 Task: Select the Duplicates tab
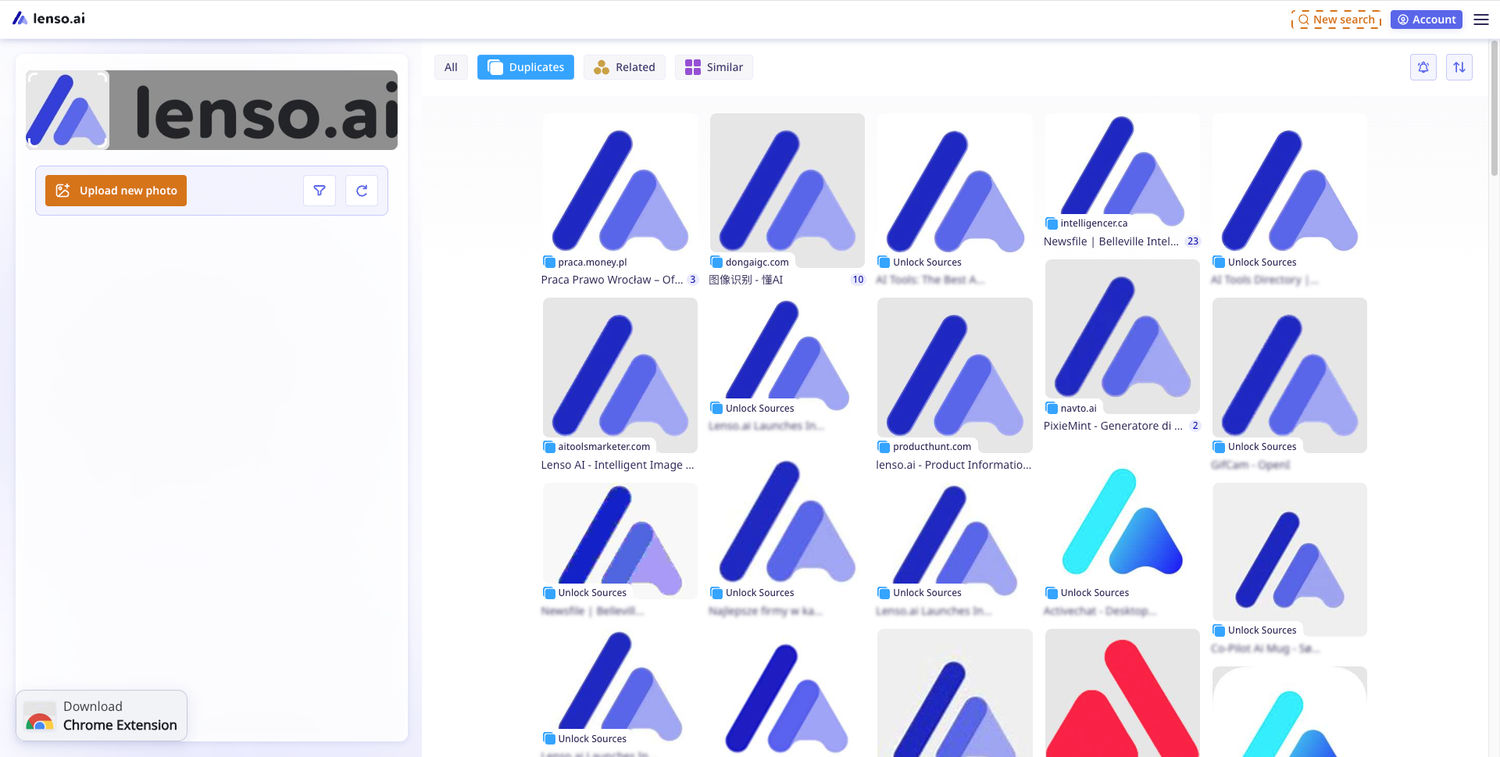click(x=525, y=67)
